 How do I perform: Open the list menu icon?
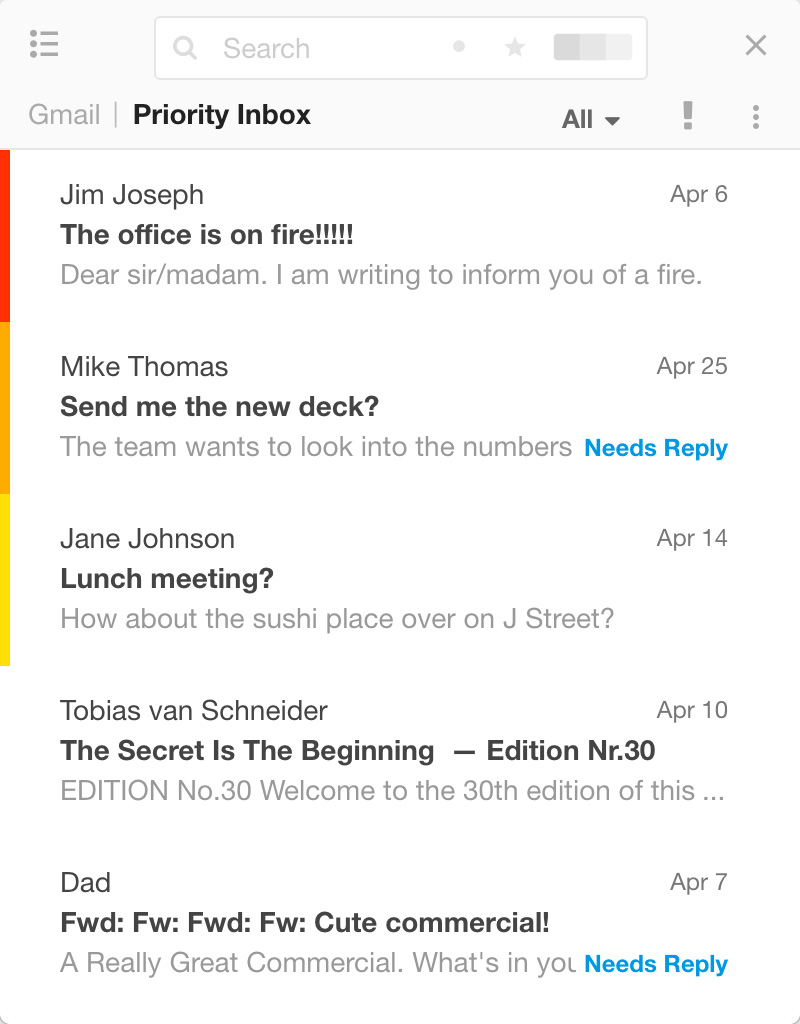click(44, 44)
